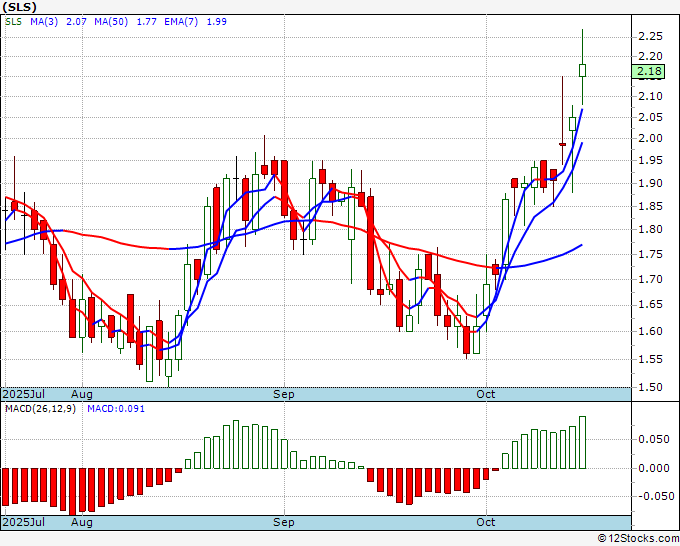Click the current price tag 2.18
The width and height of the screenshot is (680, 546).
click(x=648, y=71)
